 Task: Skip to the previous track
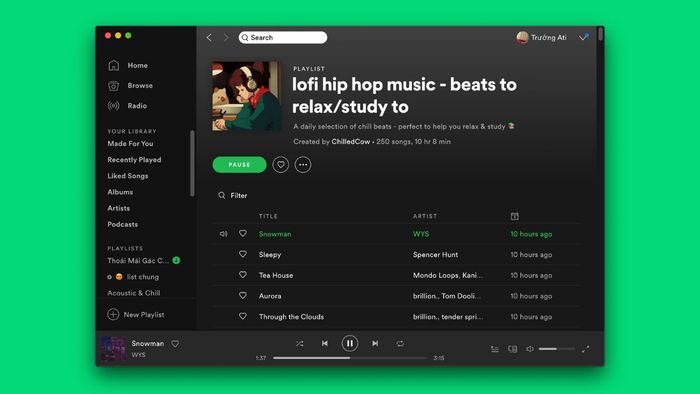(325, 344)
